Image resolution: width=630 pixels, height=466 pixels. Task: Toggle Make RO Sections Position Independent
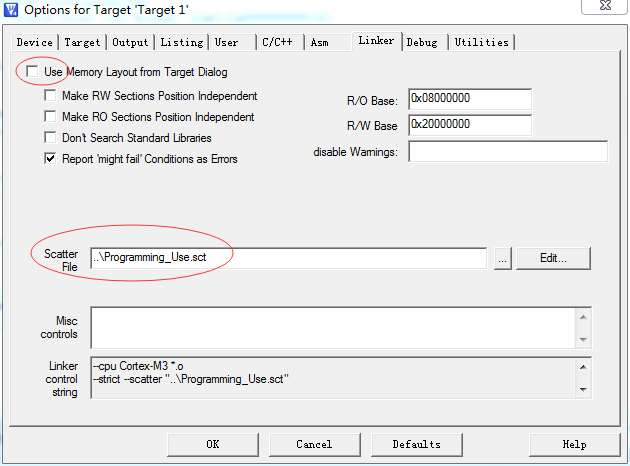[x=50, y=116]
